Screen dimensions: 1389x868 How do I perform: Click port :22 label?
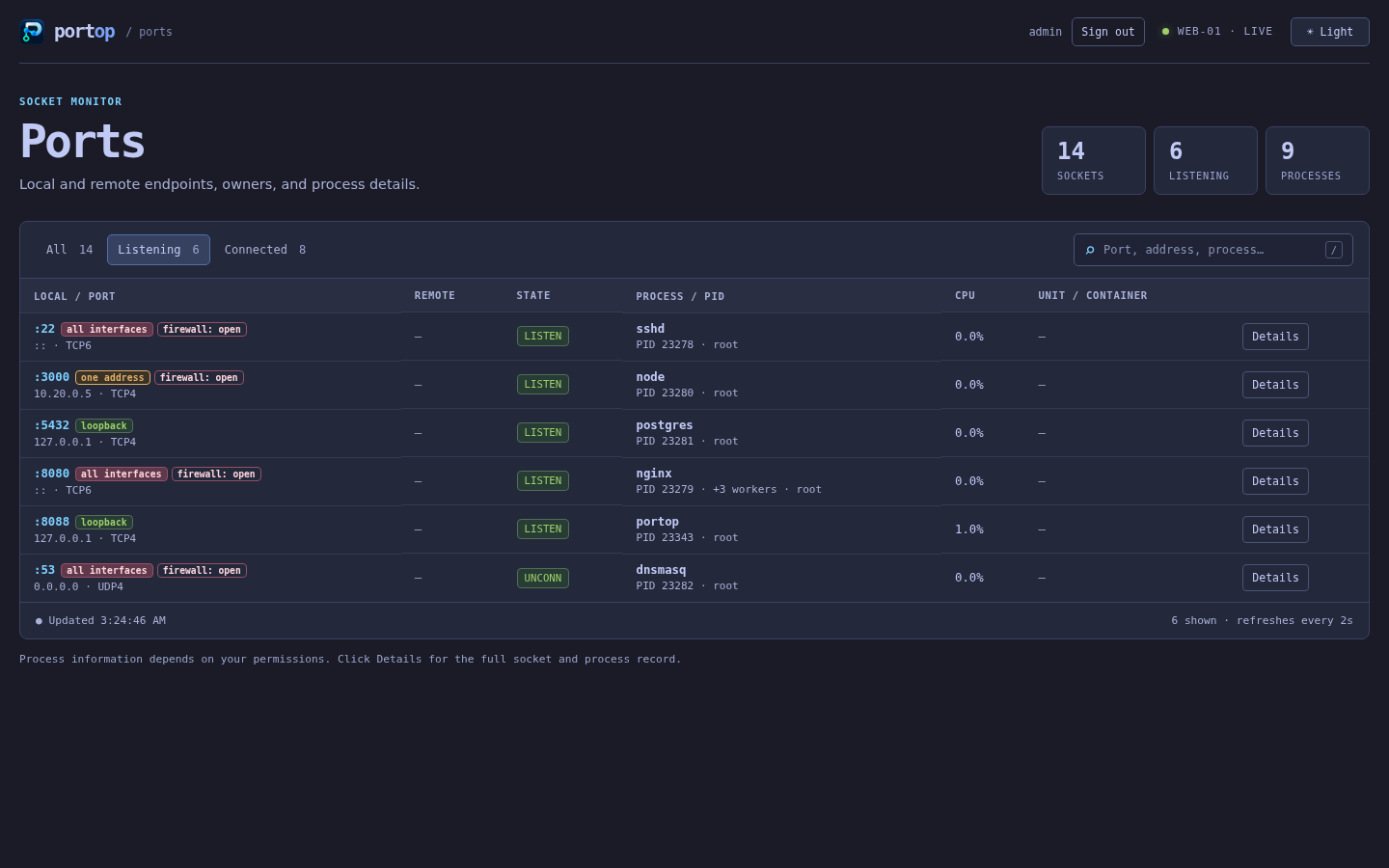(x=44, y=329)
